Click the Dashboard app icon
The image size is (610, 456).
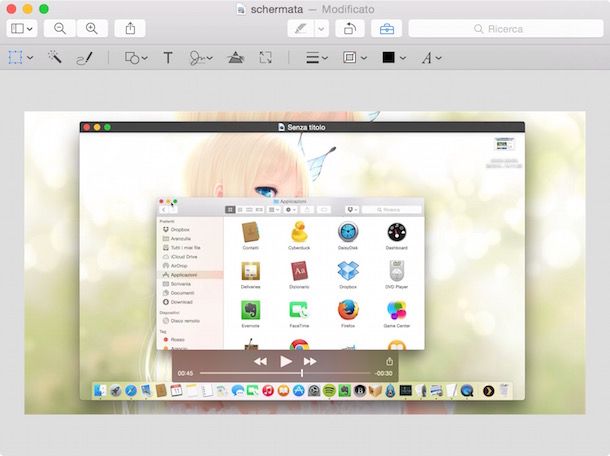point(396,232)
